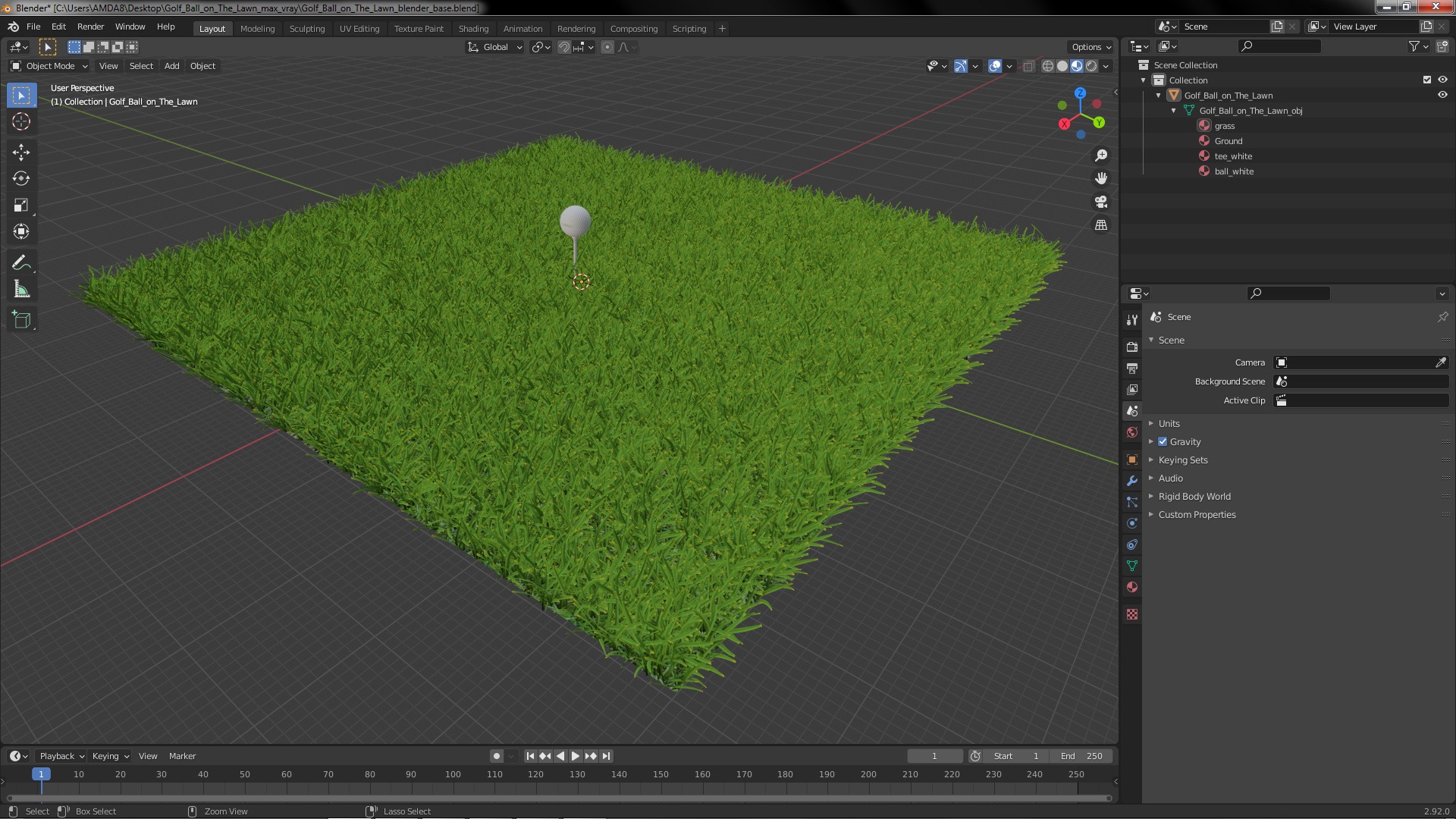Viewport: 1456px width, 819px height.
Task: Switch to the Shading workspace tab
Action: (x=473, y=29)
